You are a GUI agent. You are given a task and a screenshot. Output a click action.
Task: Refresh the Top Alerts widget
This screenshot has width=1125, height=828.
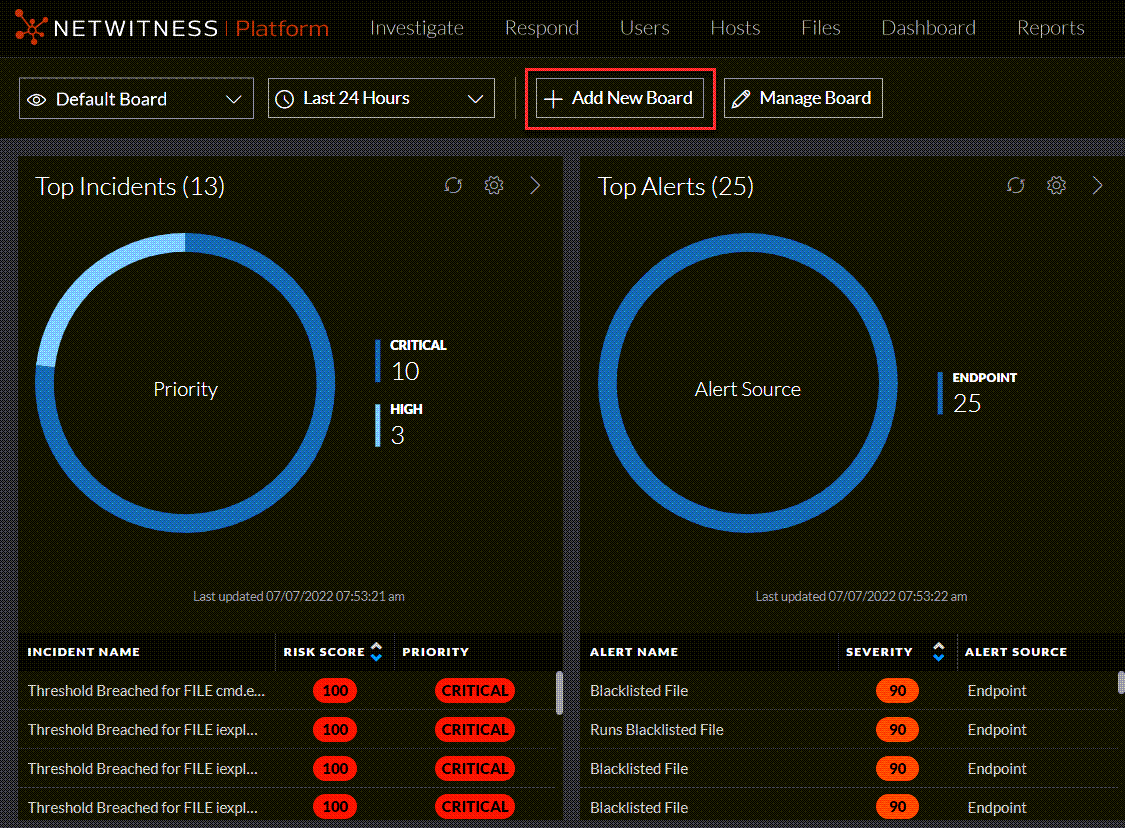(x=1016, y=186)
